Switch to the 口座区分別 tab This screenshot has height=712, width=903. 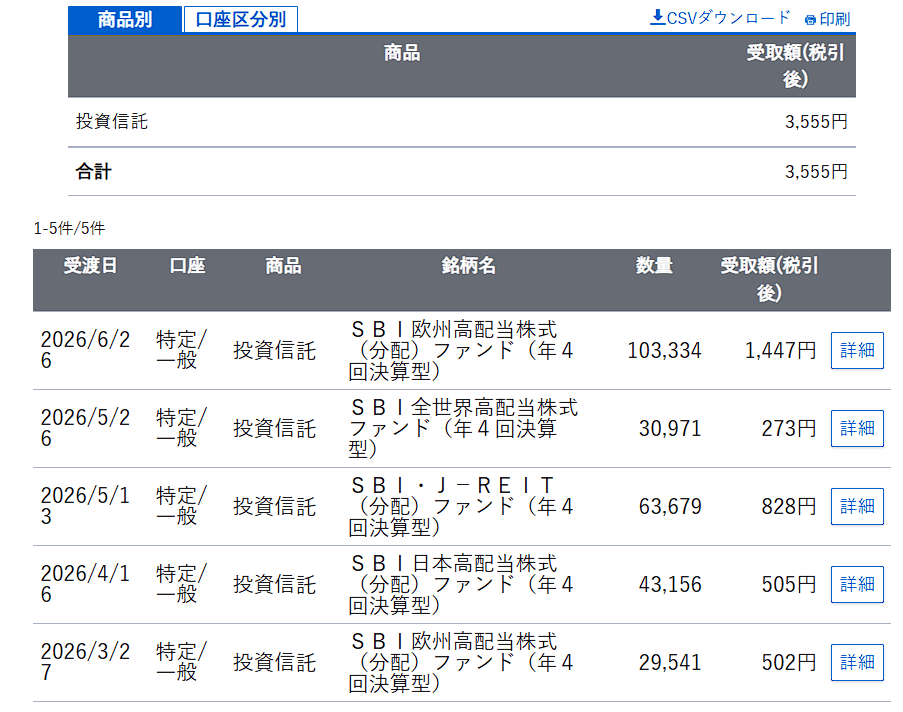coord(241,20)
